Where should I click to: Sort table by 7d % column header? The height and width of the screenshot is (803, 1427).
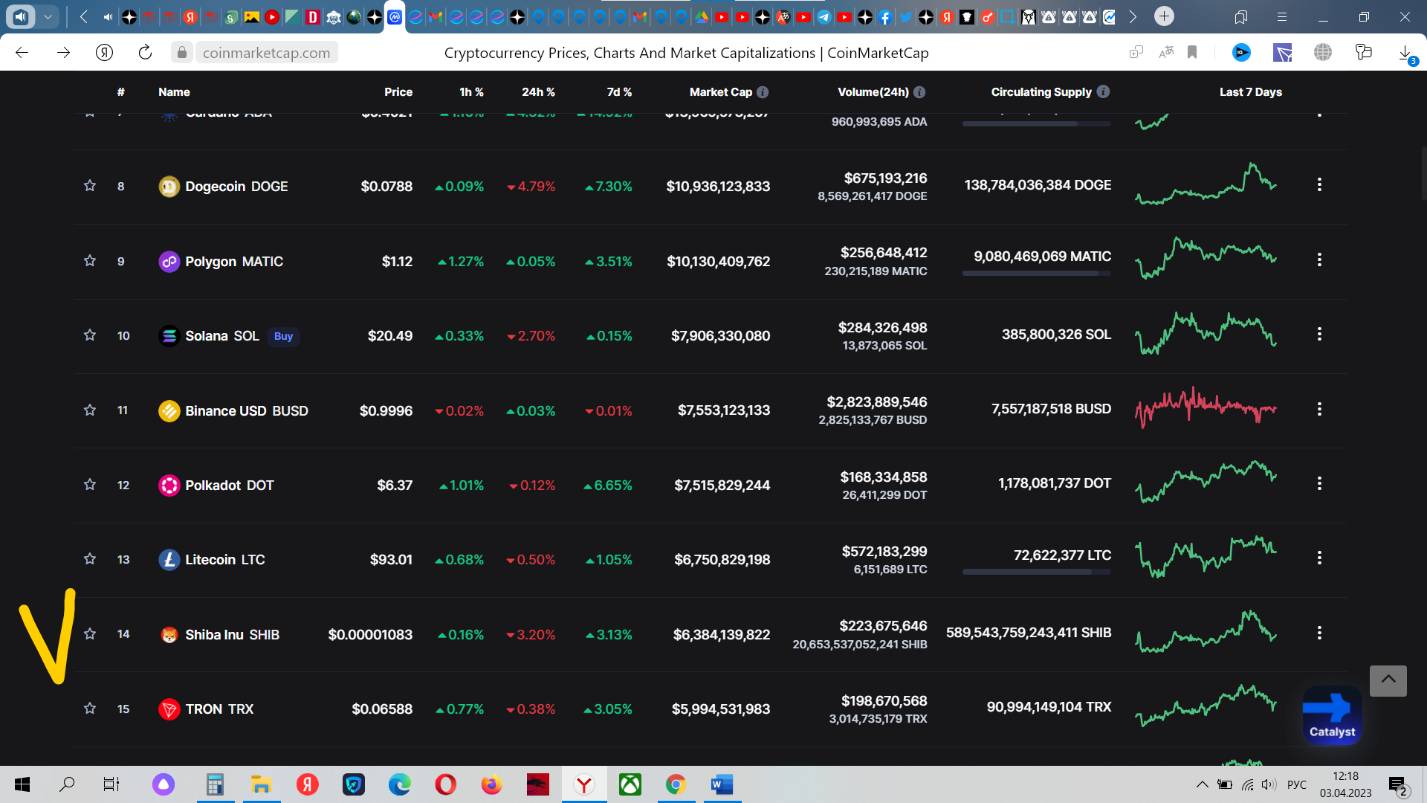click(x=619, y=92)
